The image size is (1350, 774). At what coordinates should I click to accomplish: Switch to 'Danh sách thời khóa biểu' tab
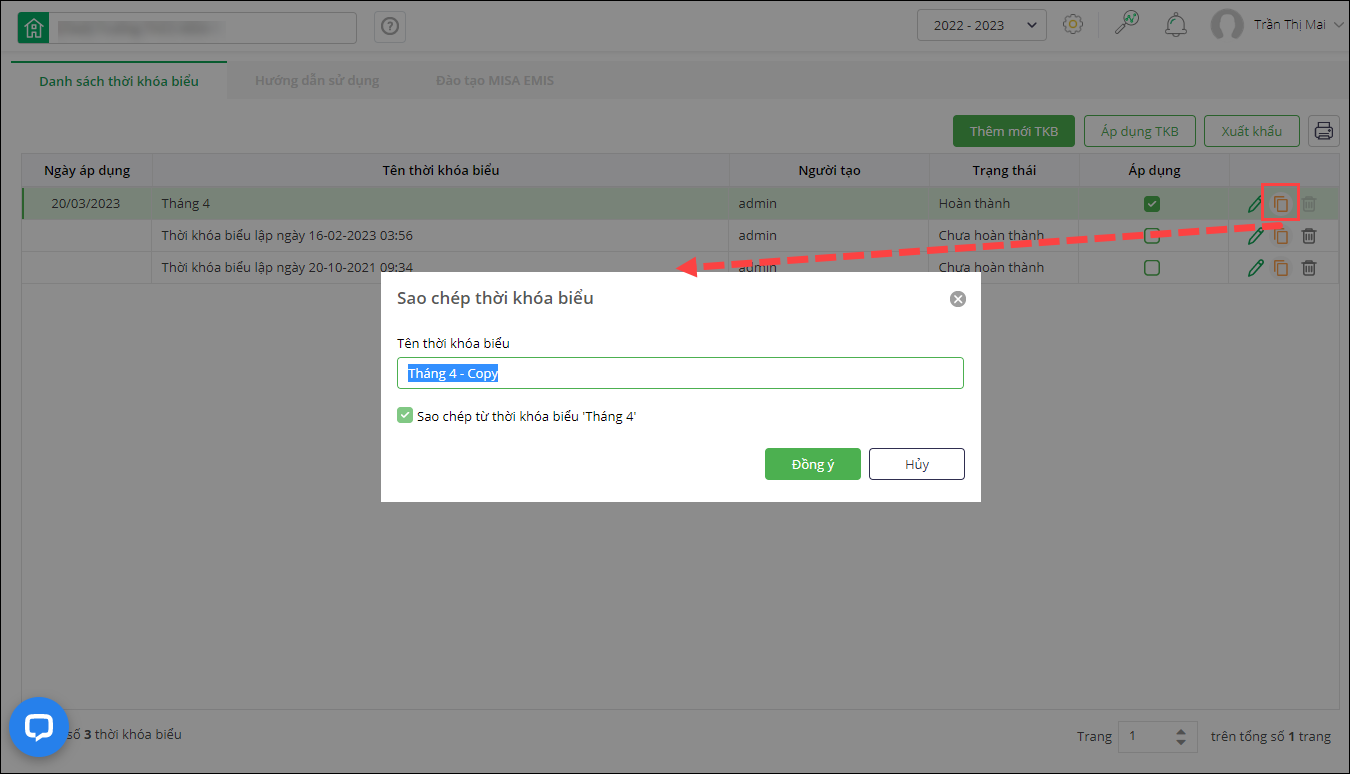[x=119, y=81]
